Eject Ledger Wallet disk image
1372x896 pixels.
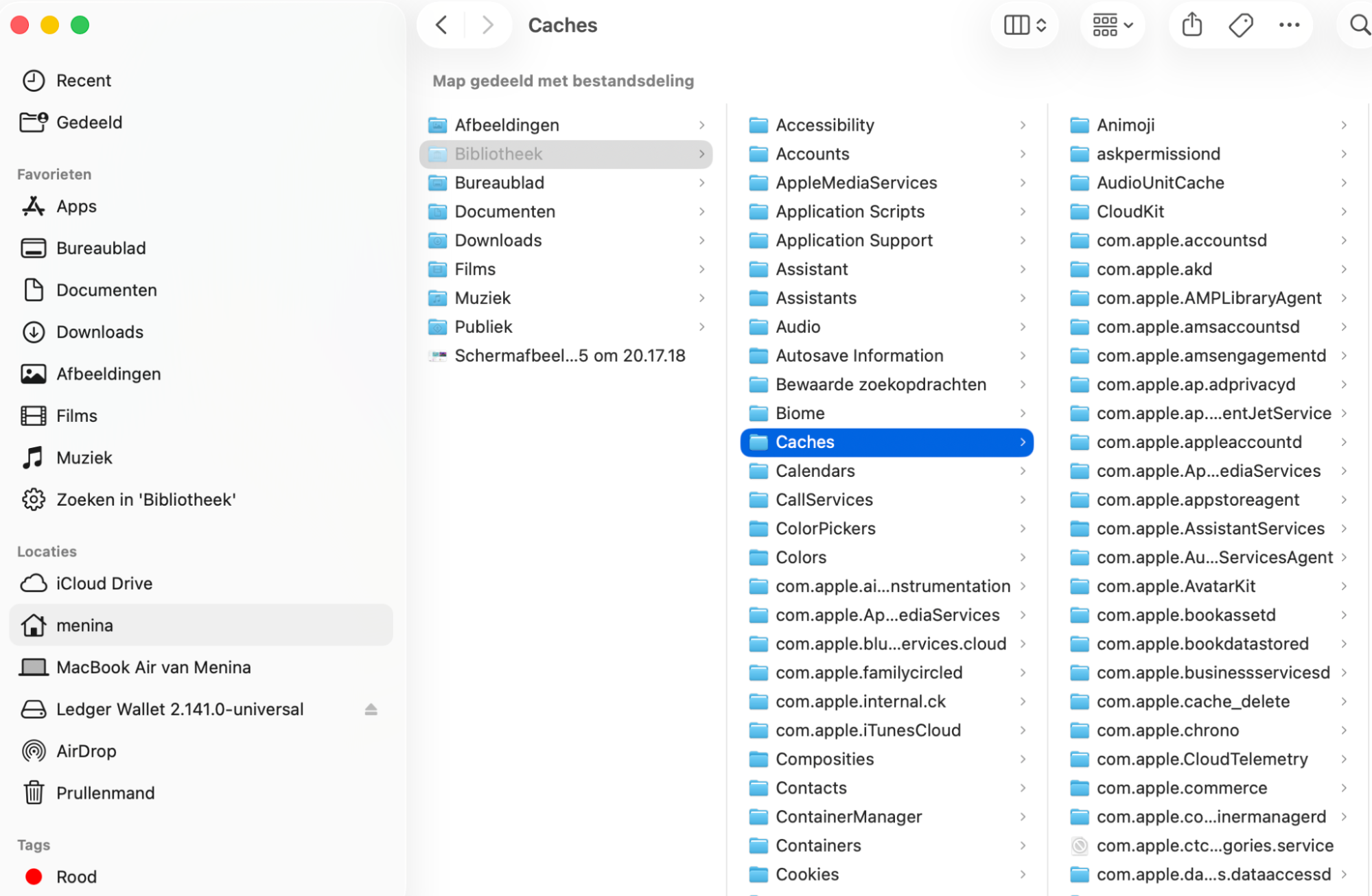coord(371,709)
